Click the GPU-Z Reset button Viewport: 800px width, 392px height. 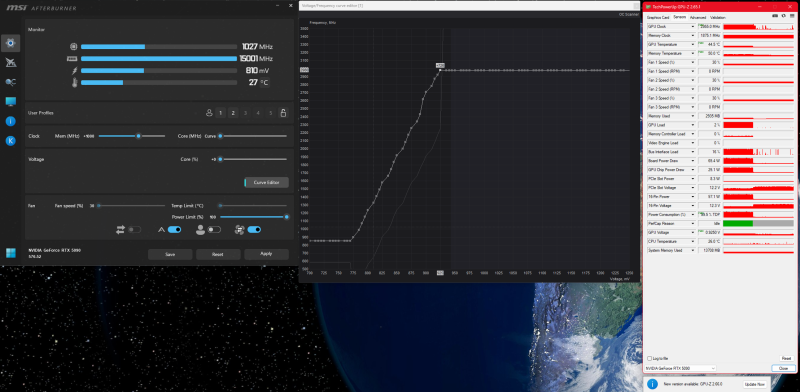(786, 358)
